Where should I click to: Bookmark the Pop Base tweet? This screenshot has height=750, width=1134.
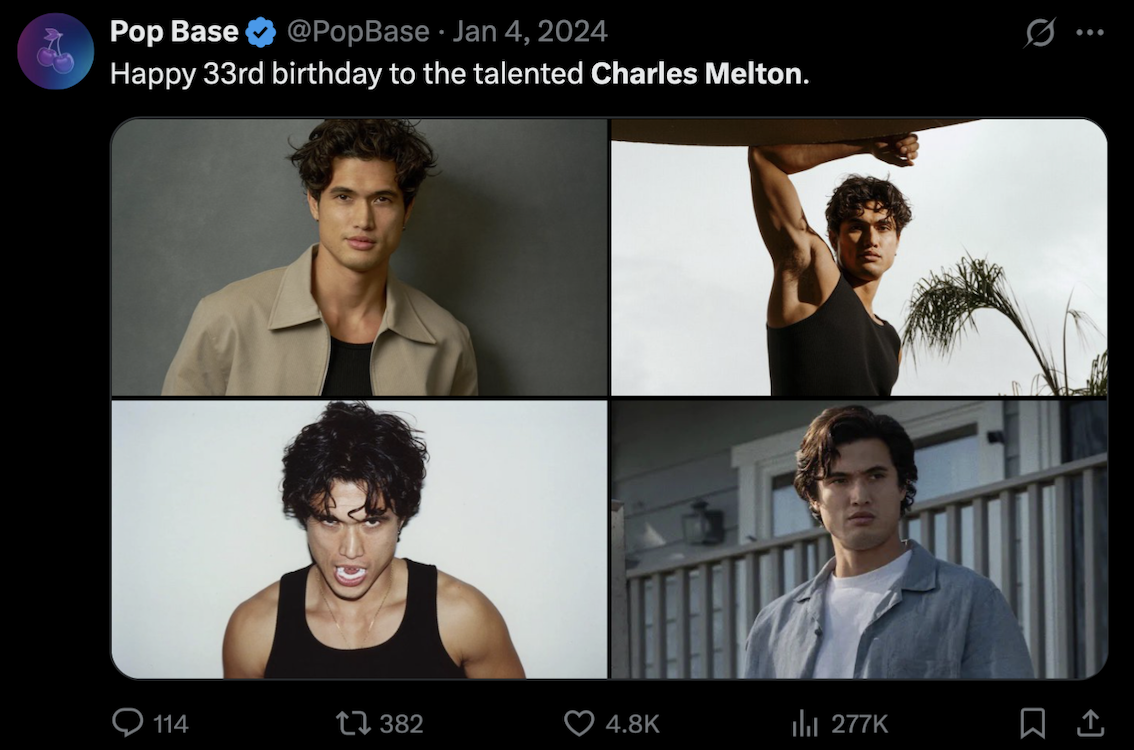pos(1032,722)
